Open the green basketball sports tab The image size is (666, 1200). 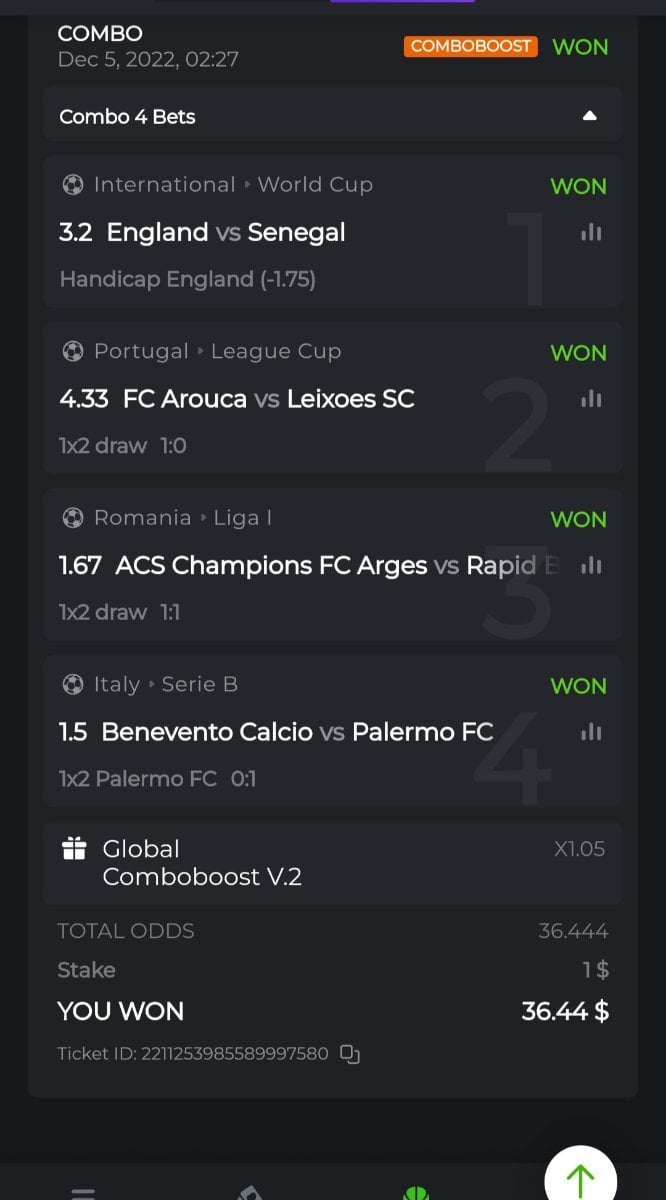click(415, 1192)
